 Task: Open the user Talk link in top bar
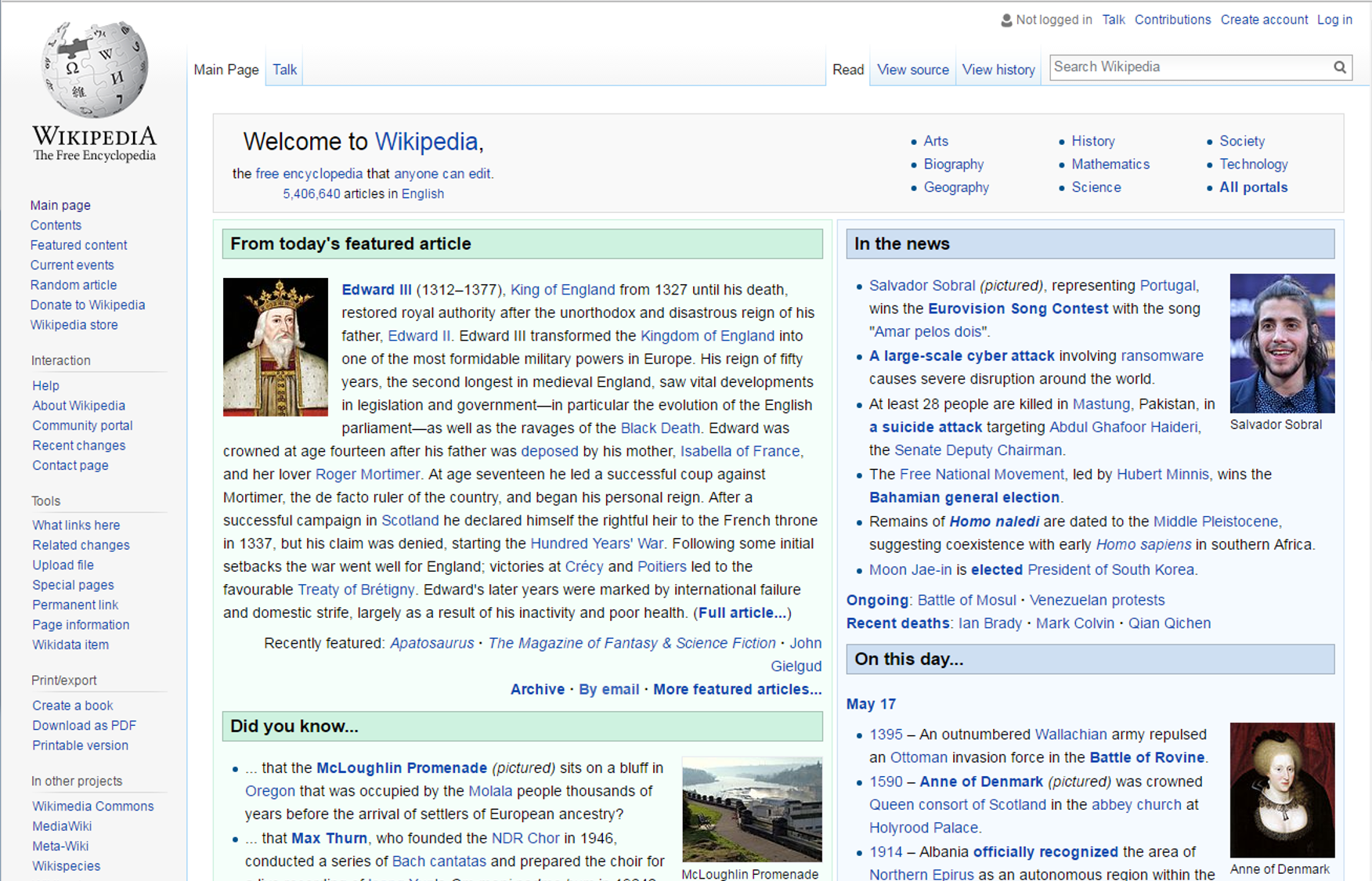pyautogui.click(x=1113, y=20)
